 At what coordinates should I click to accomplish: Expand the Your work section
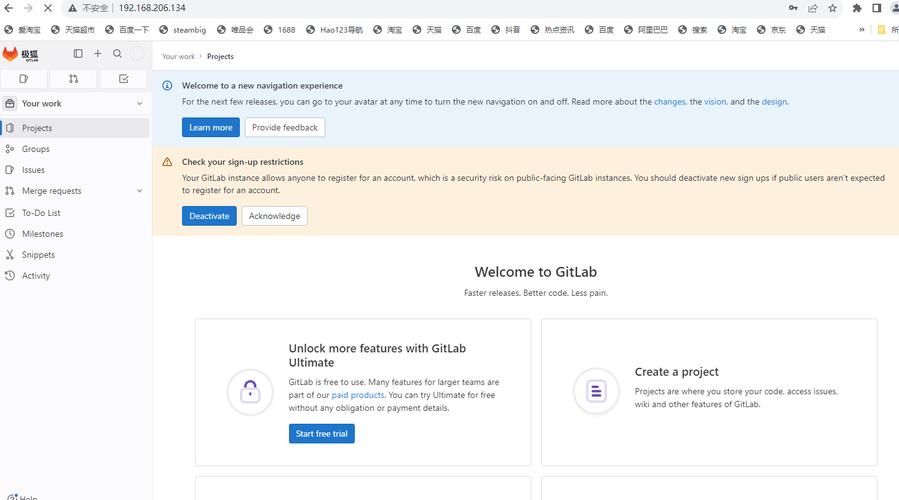coord(75,103)
